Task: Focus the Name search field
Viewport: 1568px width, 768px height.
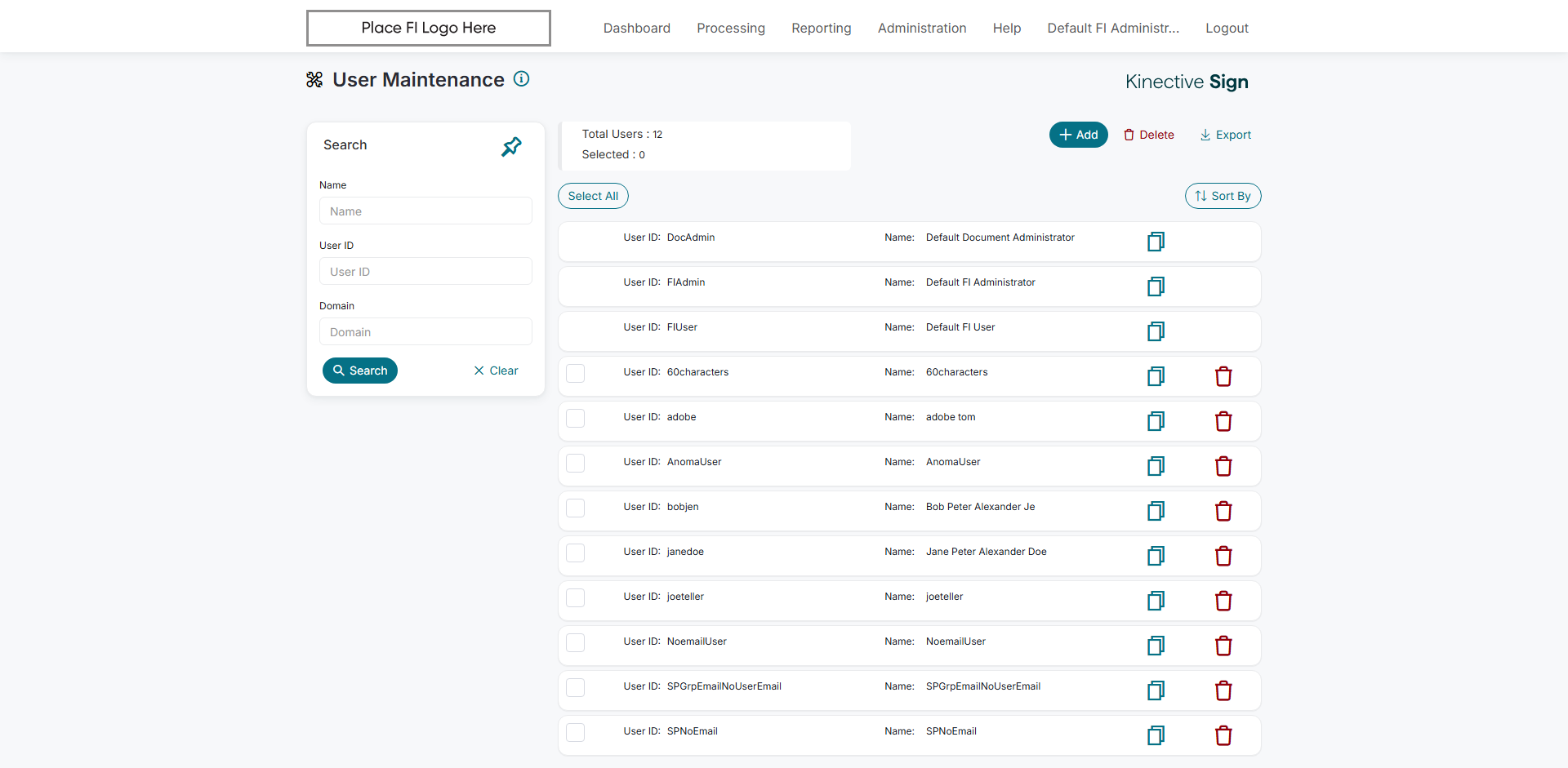Action: coord(425,211)
